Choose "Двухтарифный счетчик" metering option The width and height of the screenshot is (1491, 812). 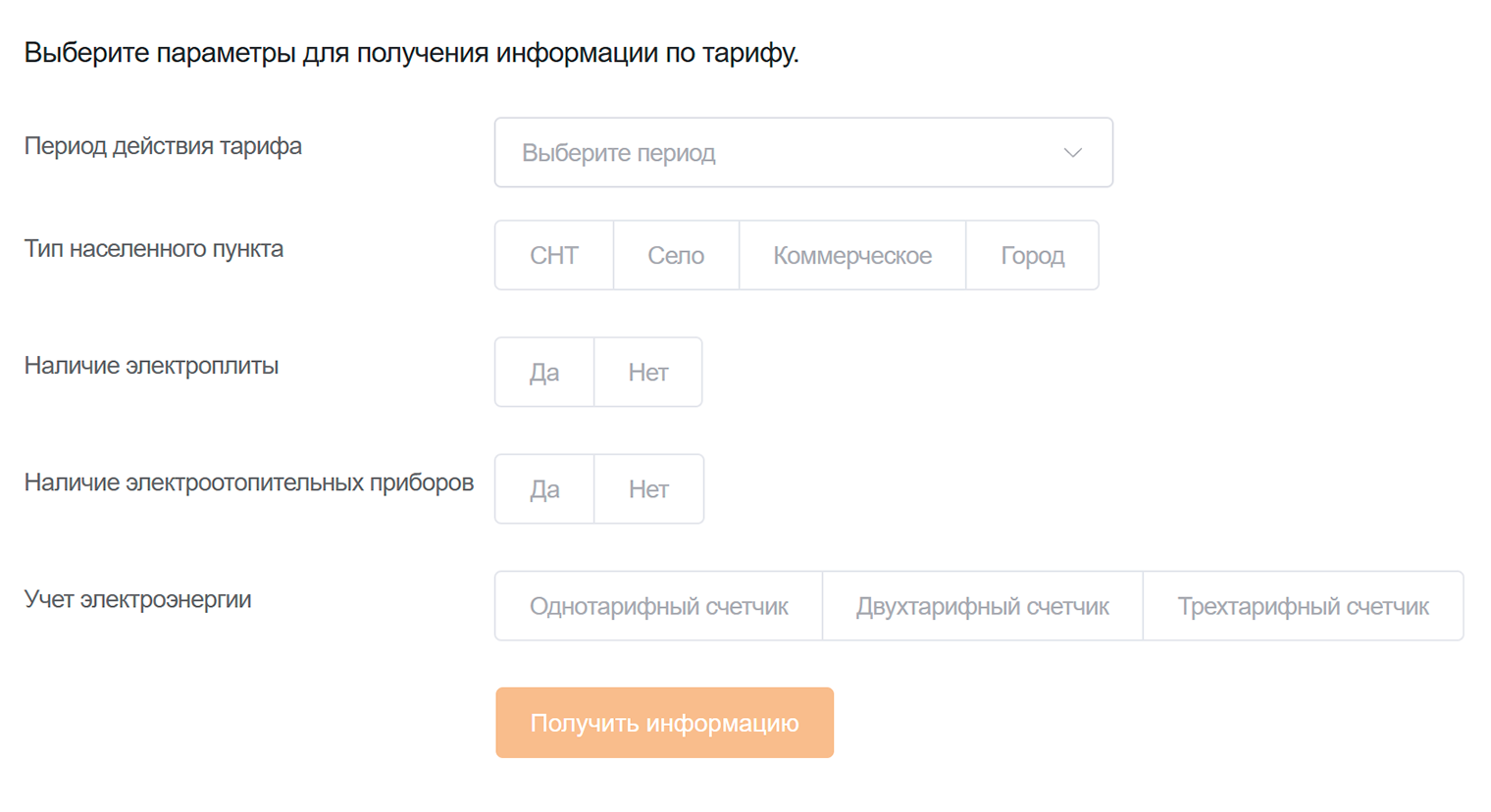point(982,605)
